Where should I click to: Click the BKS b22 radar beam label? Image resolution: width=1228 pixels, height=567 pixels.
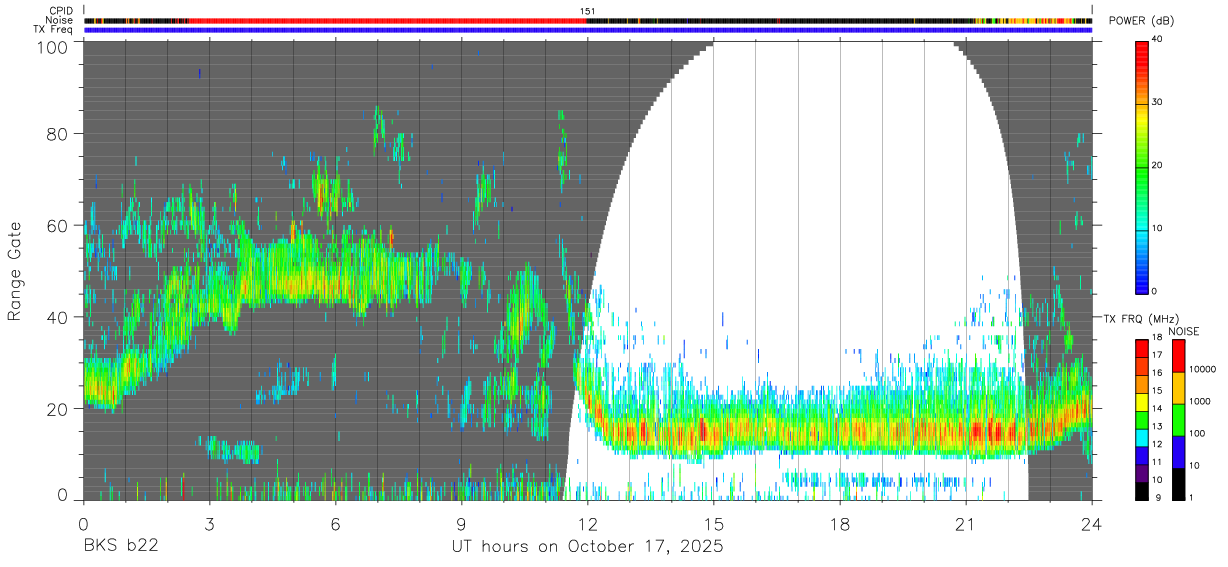120,547
